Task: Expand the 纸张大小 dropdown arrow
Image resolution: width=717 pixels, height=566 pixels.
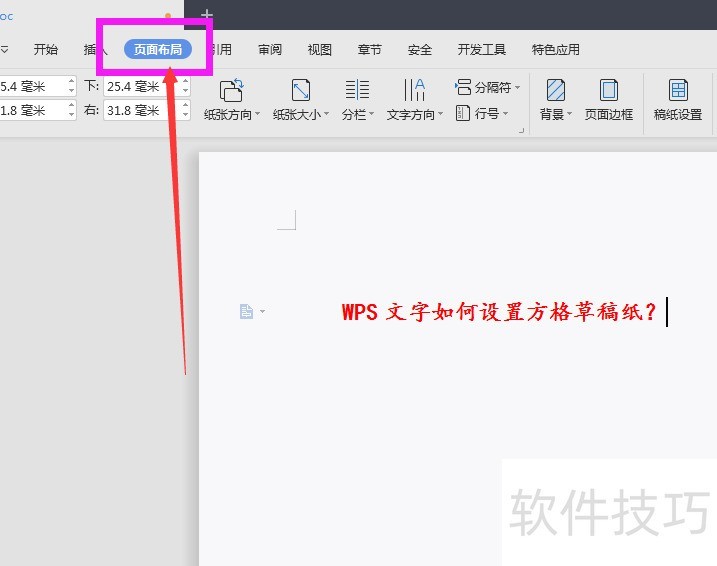Action: [326, 114]
